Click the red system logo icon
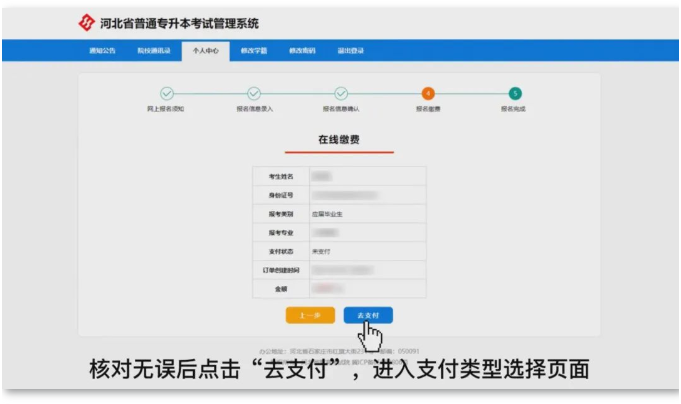The image size is (681, 404). point(86,23)
